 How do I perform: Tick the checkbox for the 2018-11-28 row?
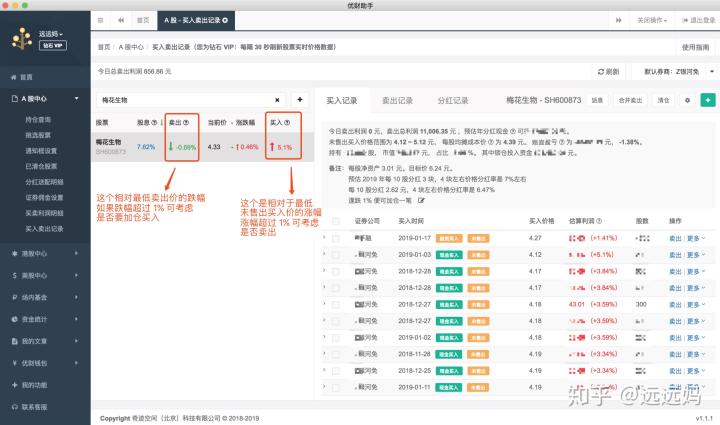click(x=336, y=354)
